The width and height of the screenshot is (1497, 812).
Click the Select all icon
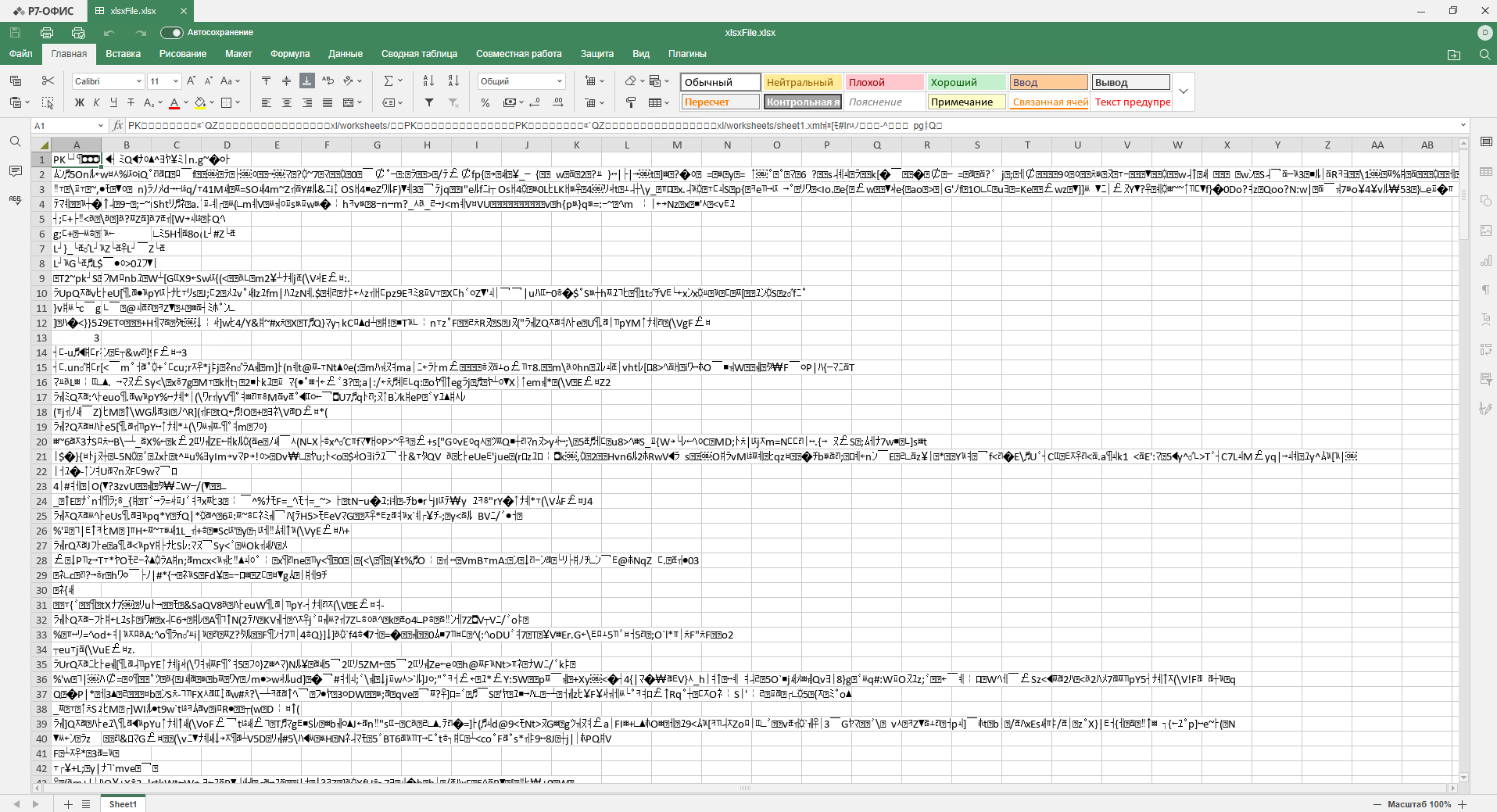(x=48, y=102)
